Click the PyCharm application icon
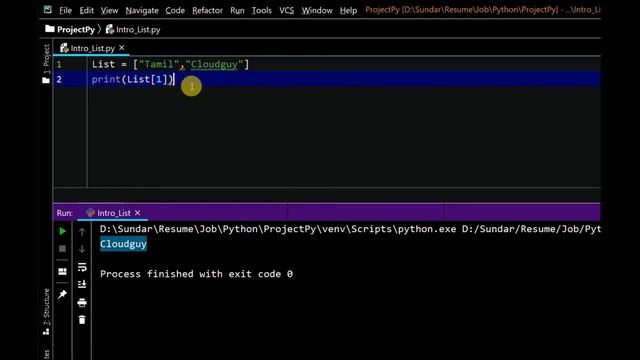This screenshot has height=360, width=640. [x=48, y=9]
